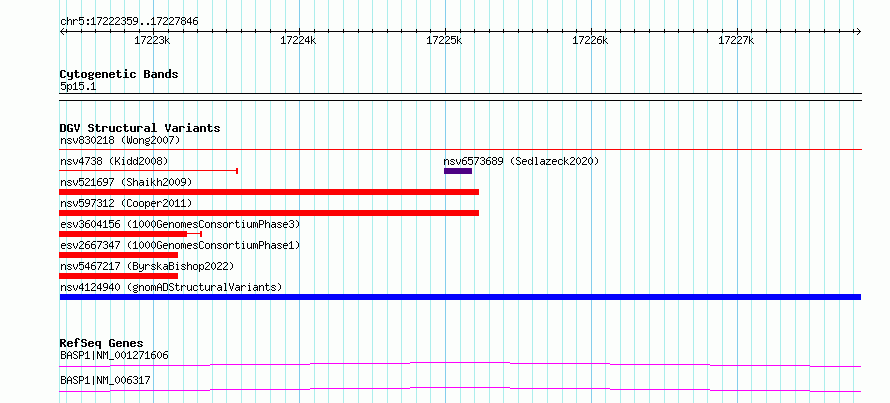Click the red nsv5467217 variant bar
Image resolution: width=890 pixels, height=403 pixels.
point(119,276)
